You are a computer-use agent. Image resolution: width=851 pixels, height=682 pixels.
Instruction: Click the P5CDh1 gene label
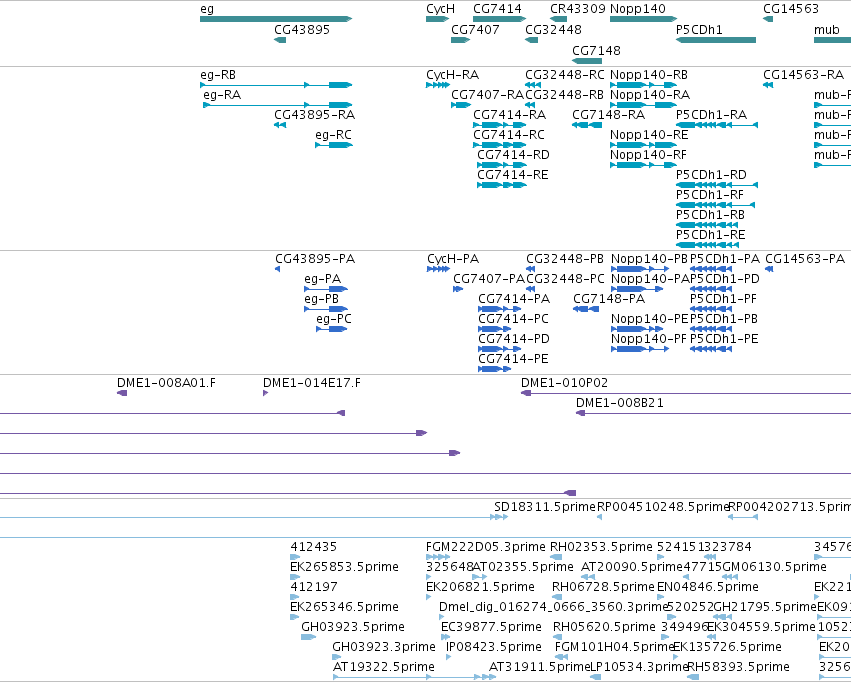click(699, 30)
